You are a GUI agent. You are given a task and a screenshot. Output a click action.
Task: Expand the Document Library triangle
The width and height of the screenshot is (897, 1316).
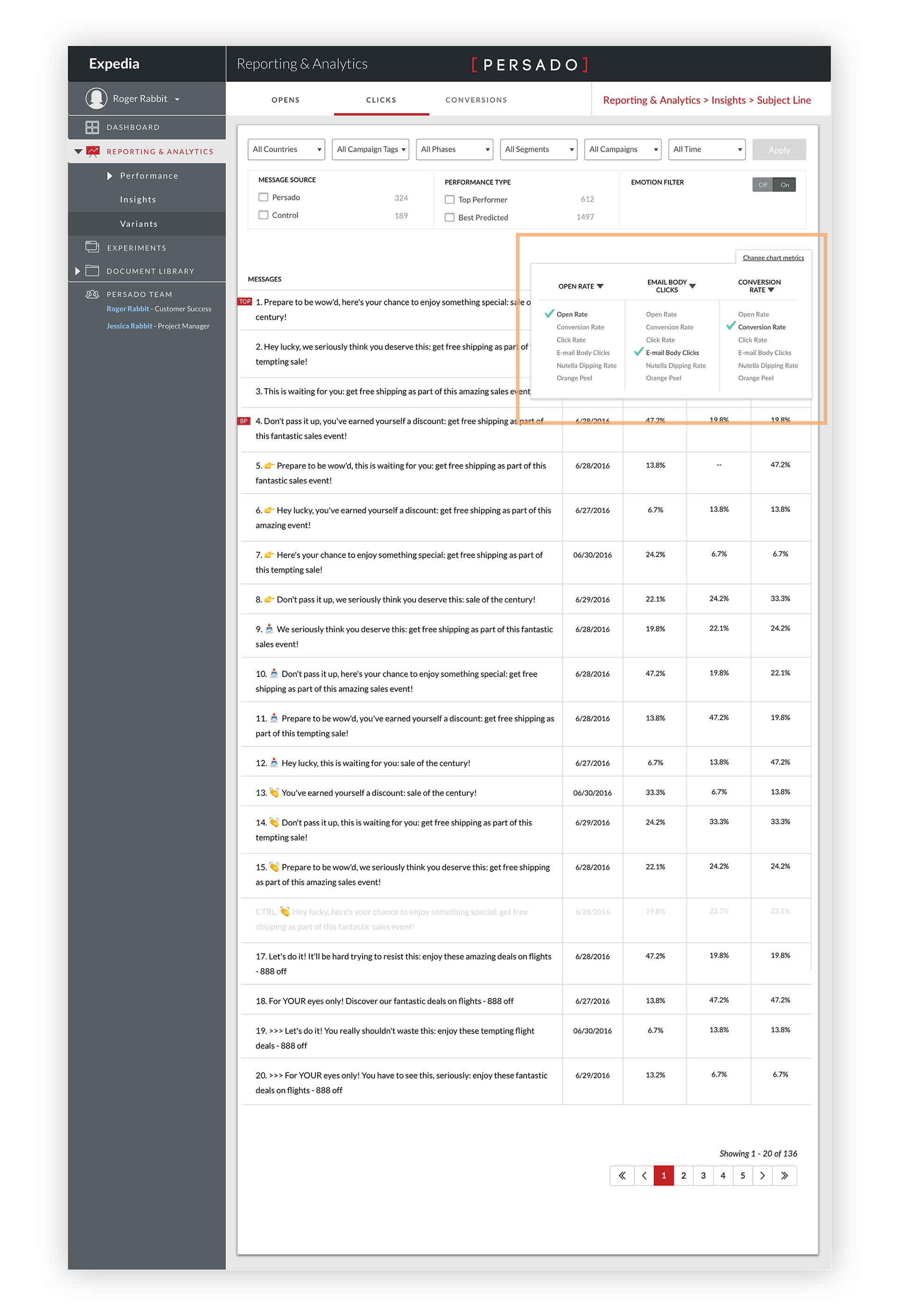click(78, 270)
